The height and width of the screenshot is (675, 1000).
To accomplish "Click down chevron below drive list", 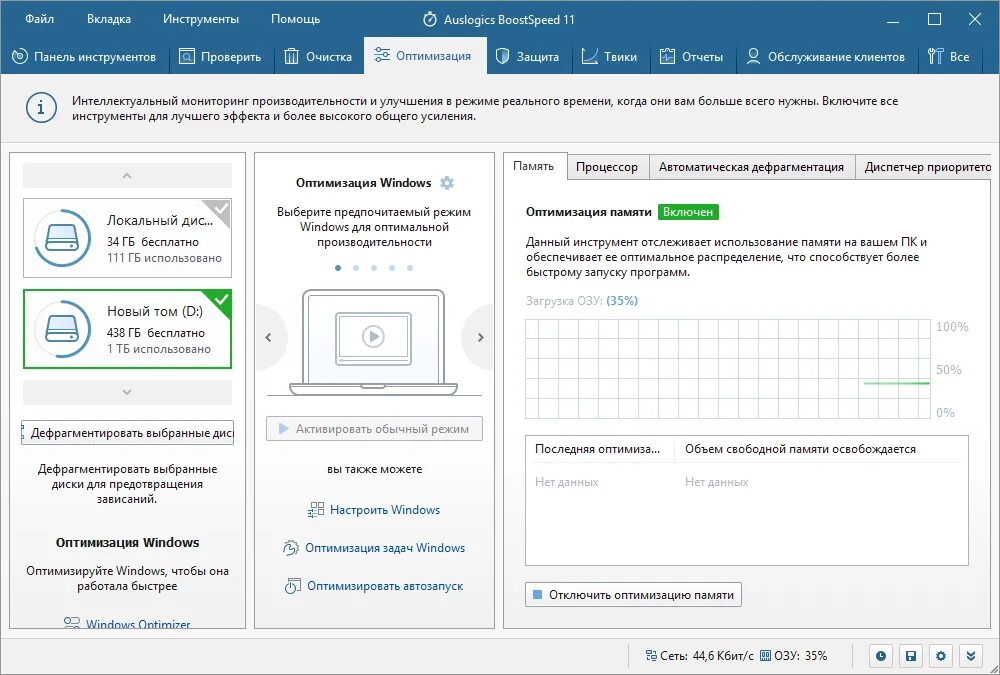I will pyautogui.click(x=128, y=392).
